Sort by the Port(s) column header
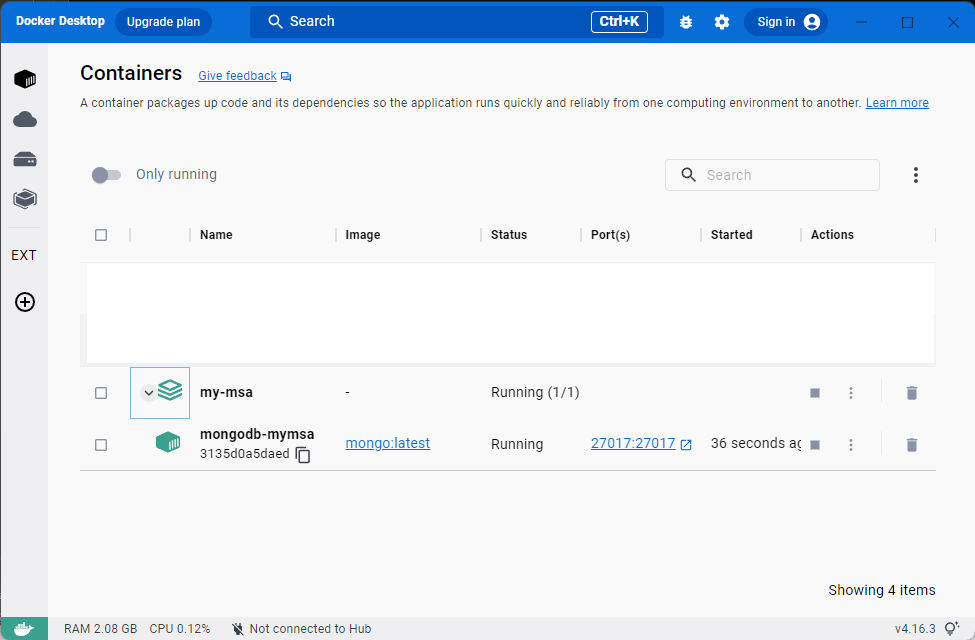 (x=610, y=235)
